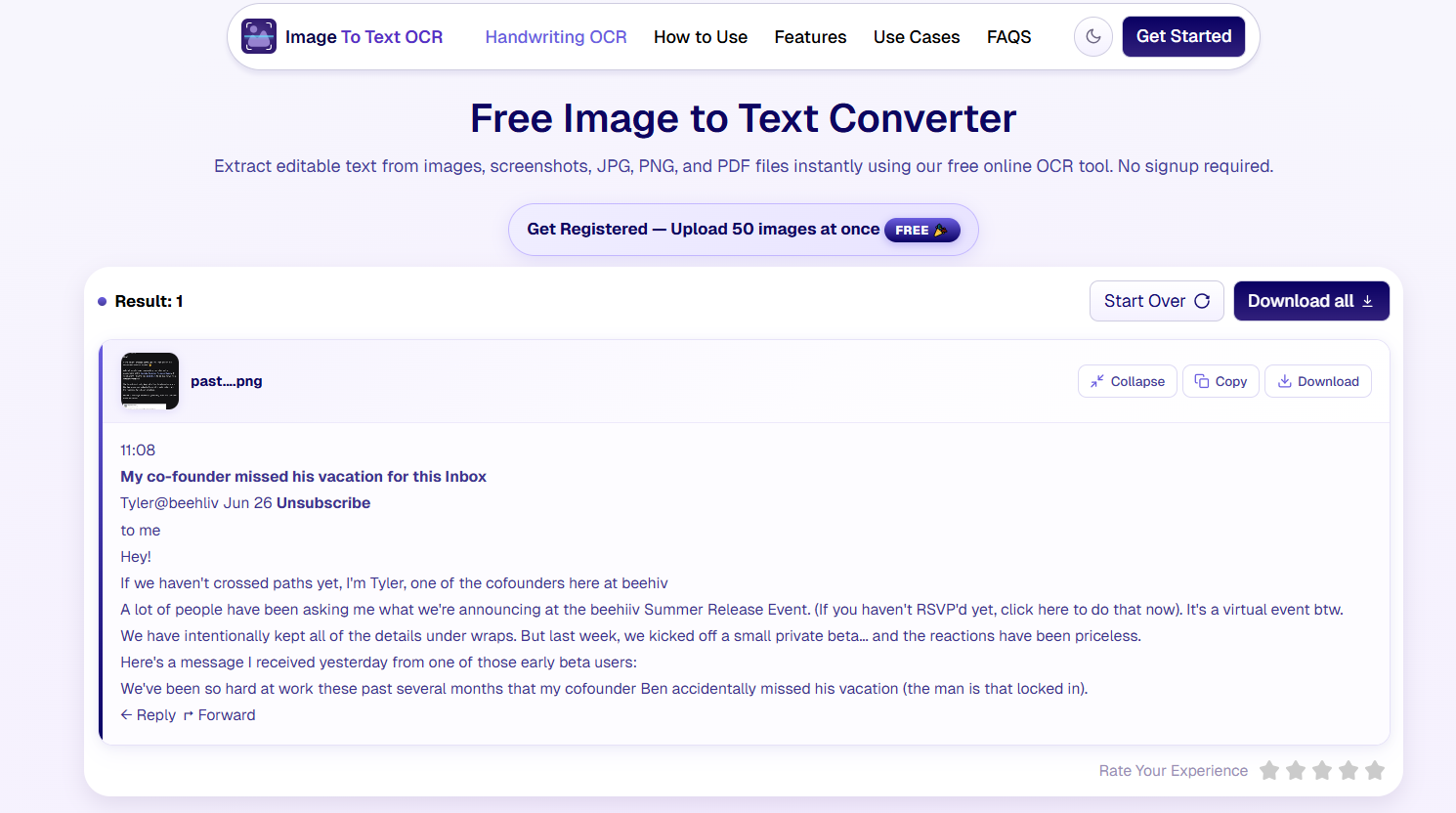Open the past....png image thumbnail
1456x813 pixels.
tap(150, 381)
